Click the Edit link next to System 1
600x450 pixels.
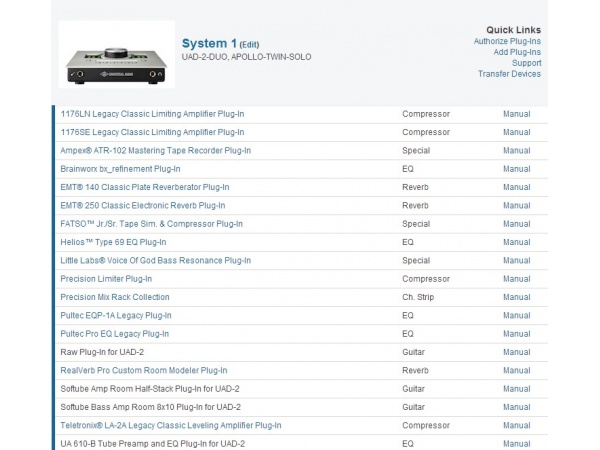[249, 45]
